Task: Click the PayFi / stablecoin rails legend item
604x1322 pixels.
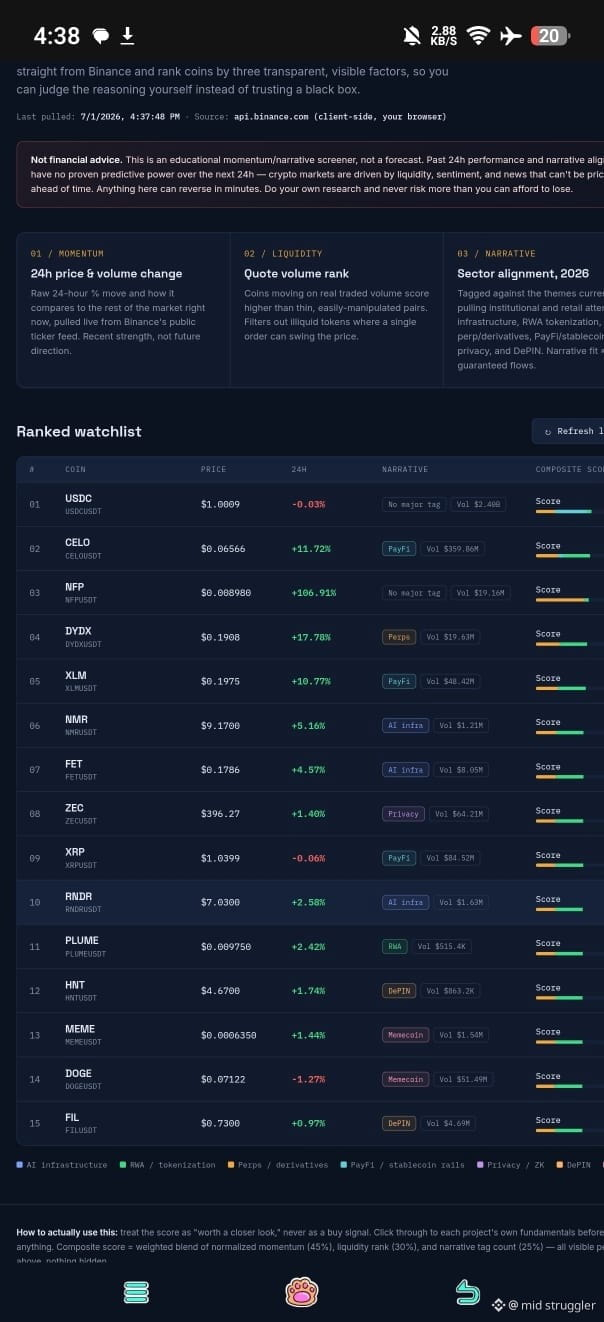Action: tap(402, 1165)
